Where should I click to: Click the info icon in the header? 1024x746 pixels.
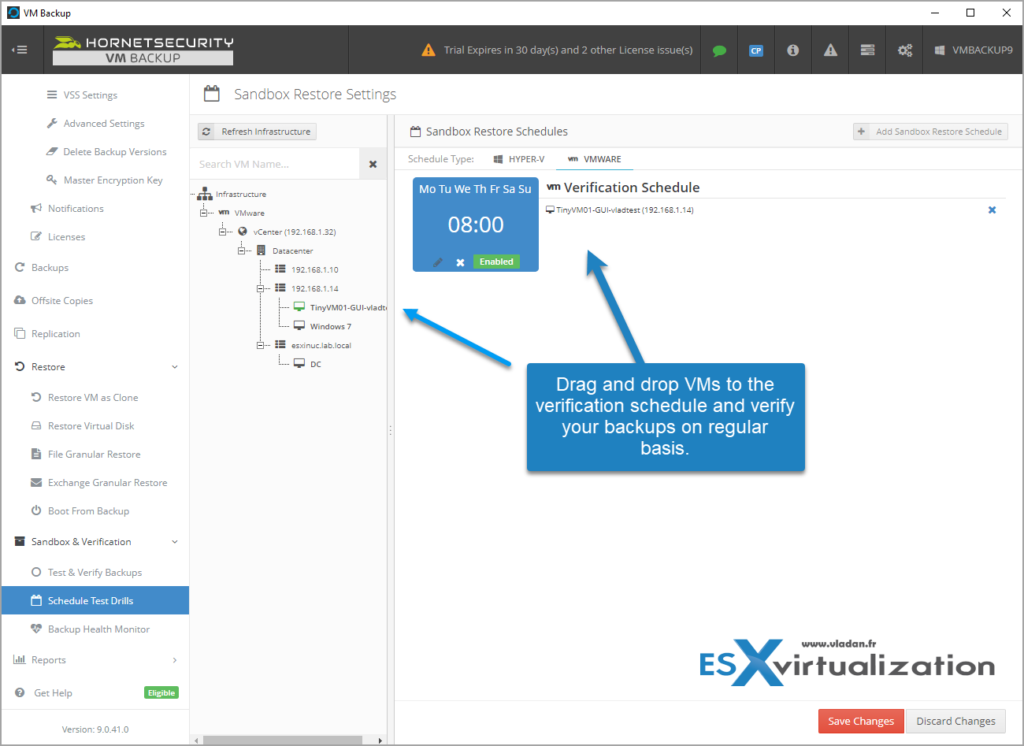tap(793, 49)
